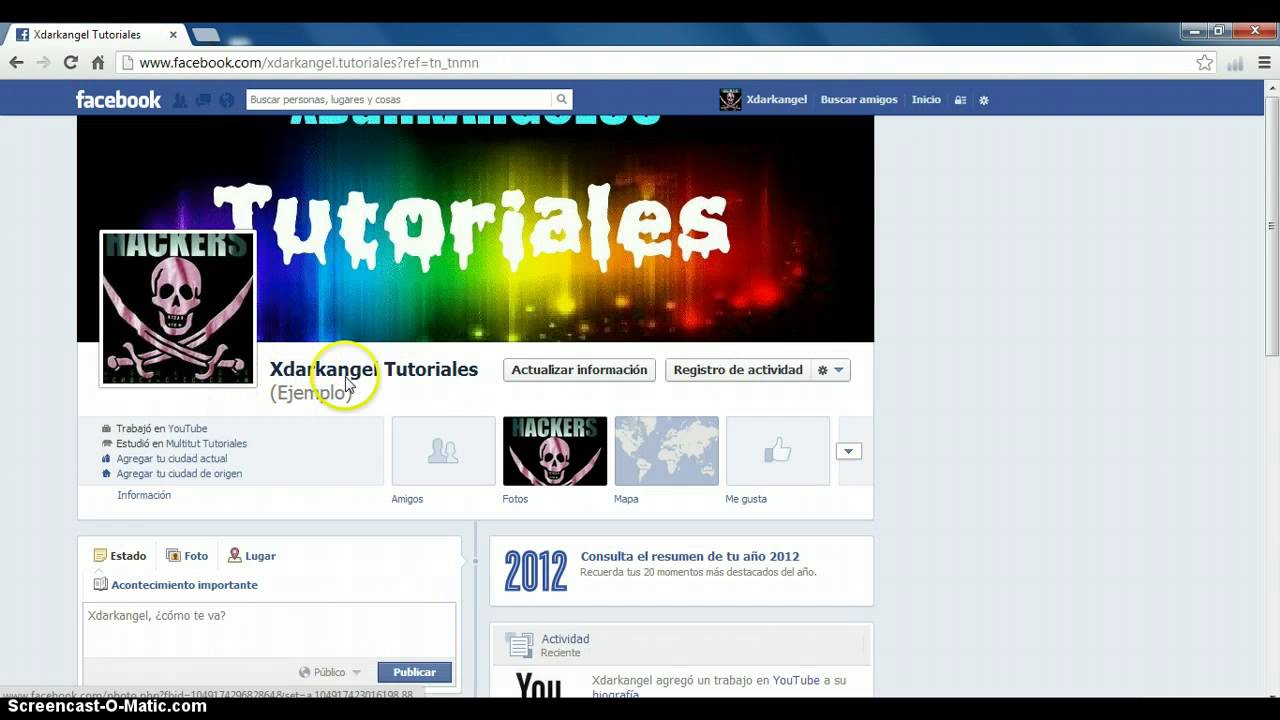Viewport: 1280px width, 720px height.
Task: Open gear dropdown next to Registro de actividad
Action: pyautogui.click(x=831, y=370)
